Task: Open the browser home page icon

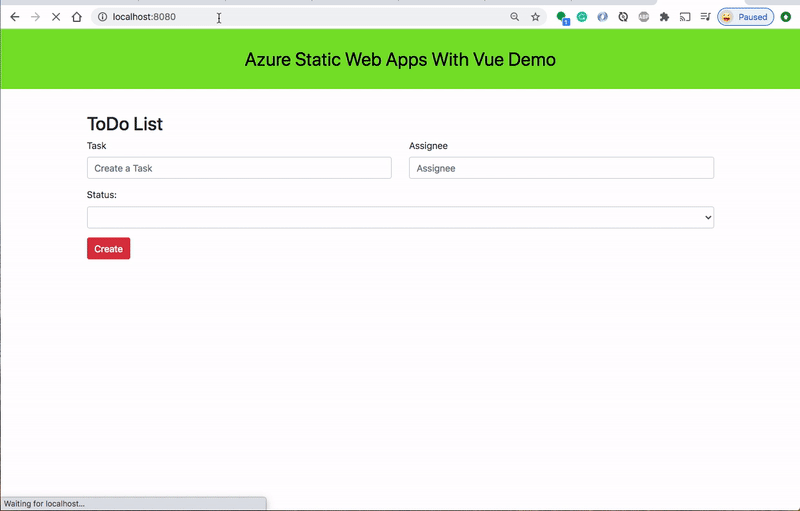Action: coord(77,17)
